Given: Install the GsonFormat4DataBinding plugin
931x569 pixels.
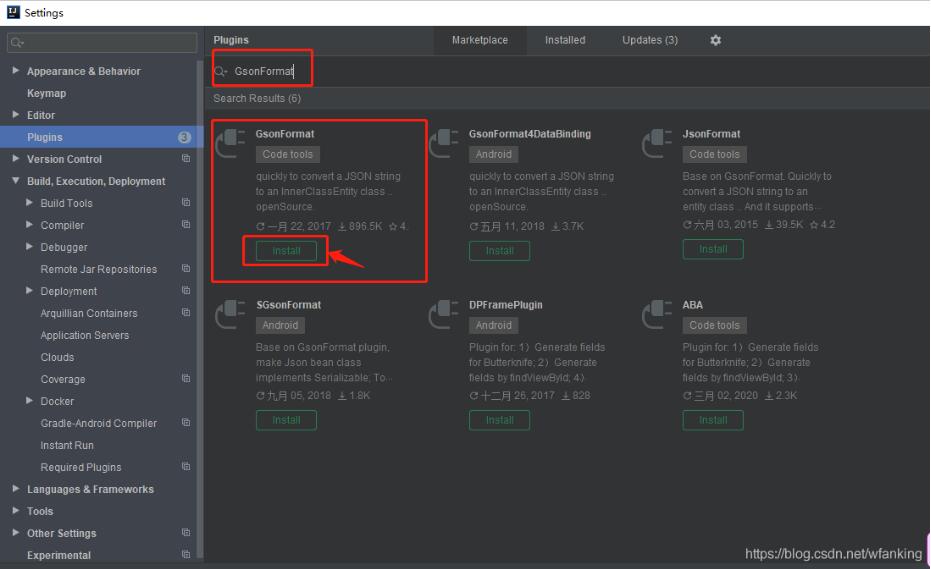Looking at the screenshot, I should point(499,251).
